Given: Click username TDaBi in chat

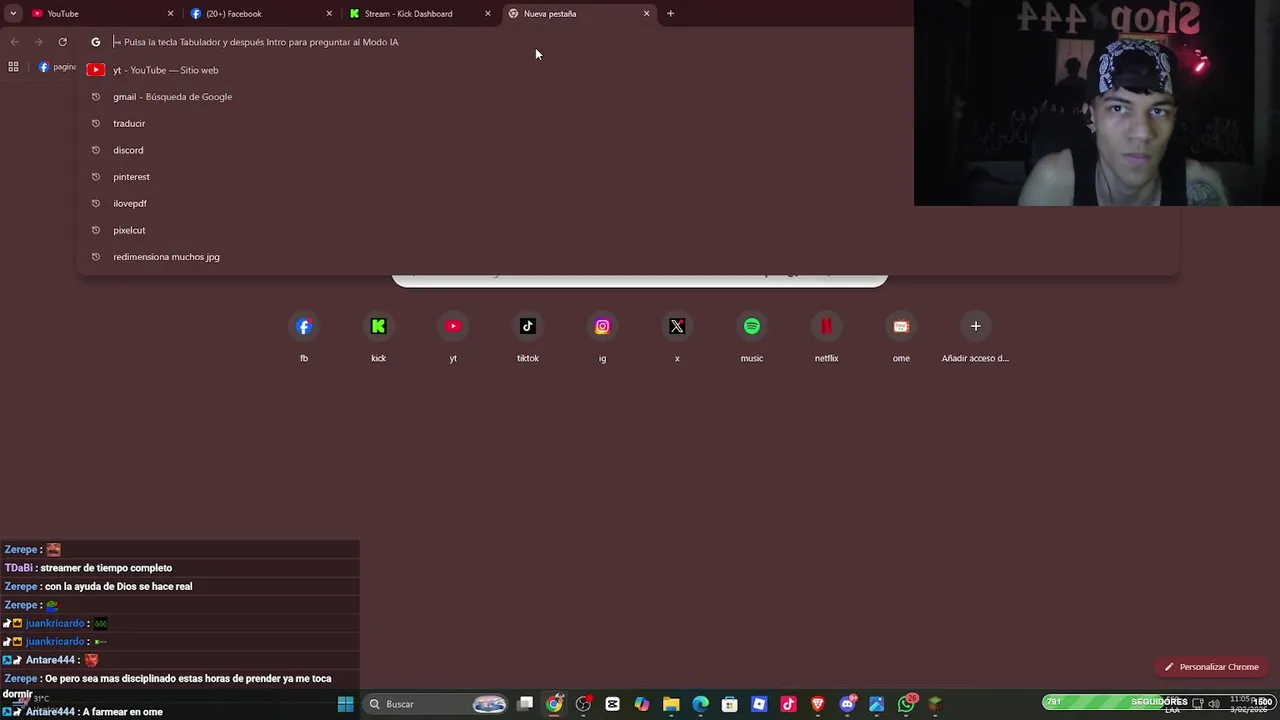Looking at the screenshot, I should [19, 568].
